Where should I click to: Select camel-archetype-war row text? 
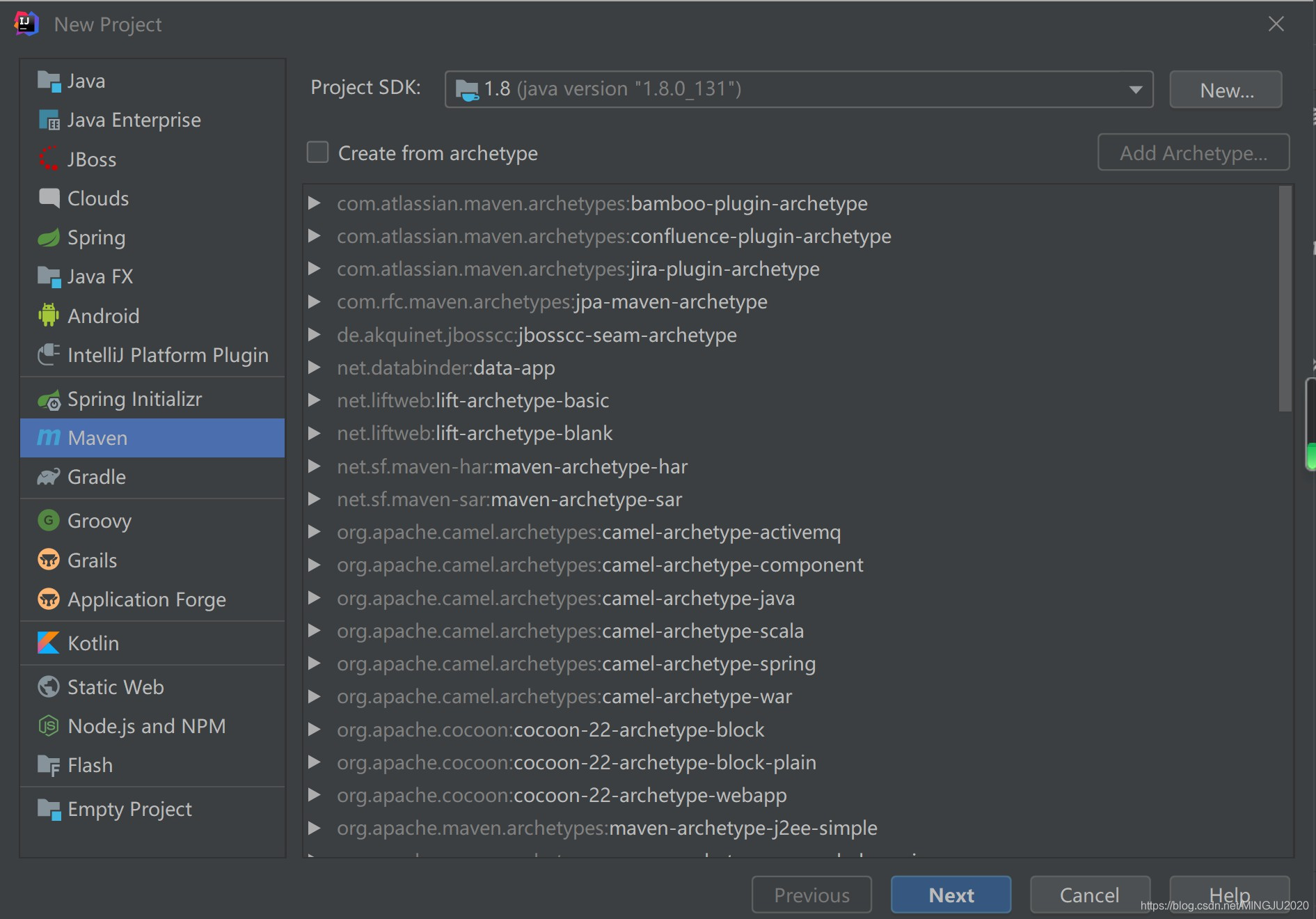564,696
